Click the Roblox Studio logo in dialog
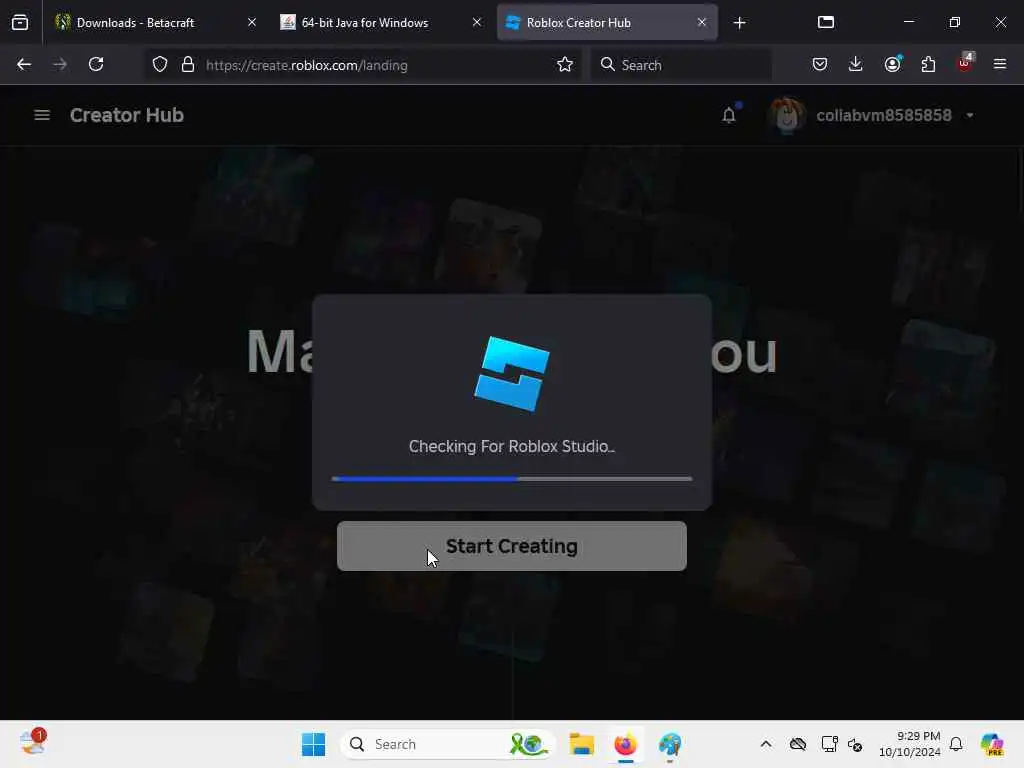 [x=512, y=374]
